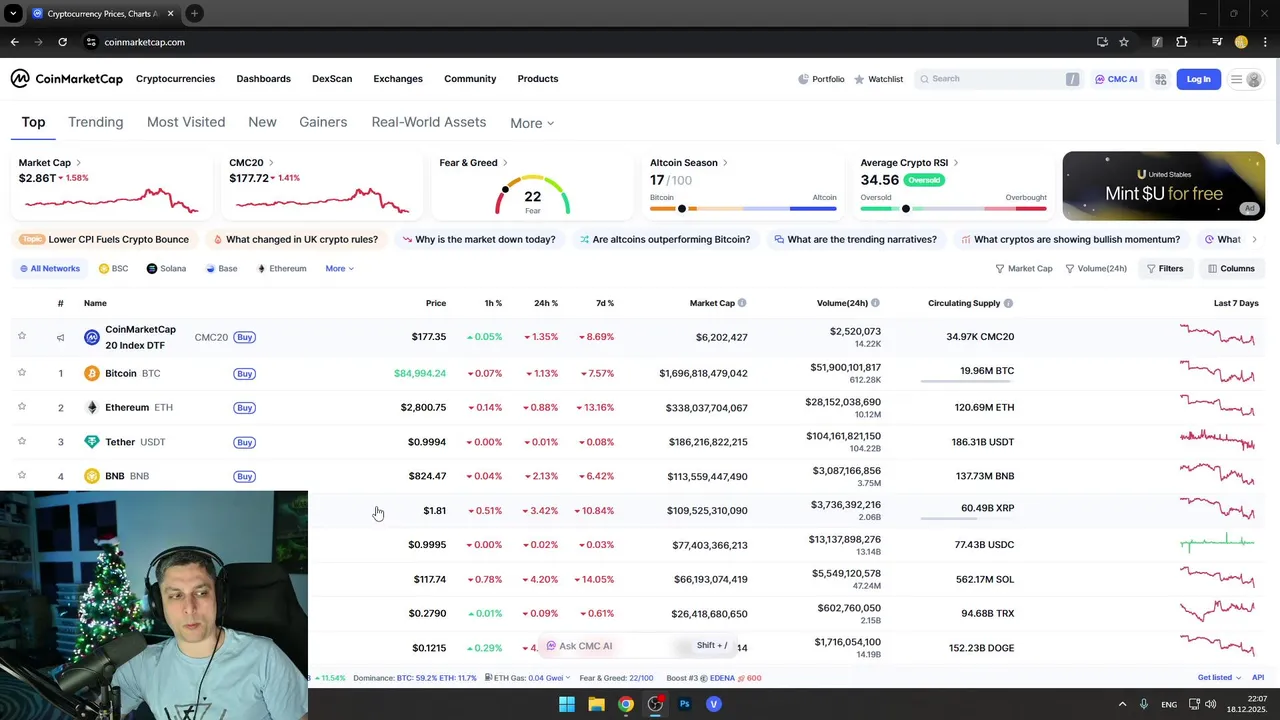Screen dimensions: 1280x720
Task: Open Cryptocurrencies menu
Action: [x=175, y=79]
